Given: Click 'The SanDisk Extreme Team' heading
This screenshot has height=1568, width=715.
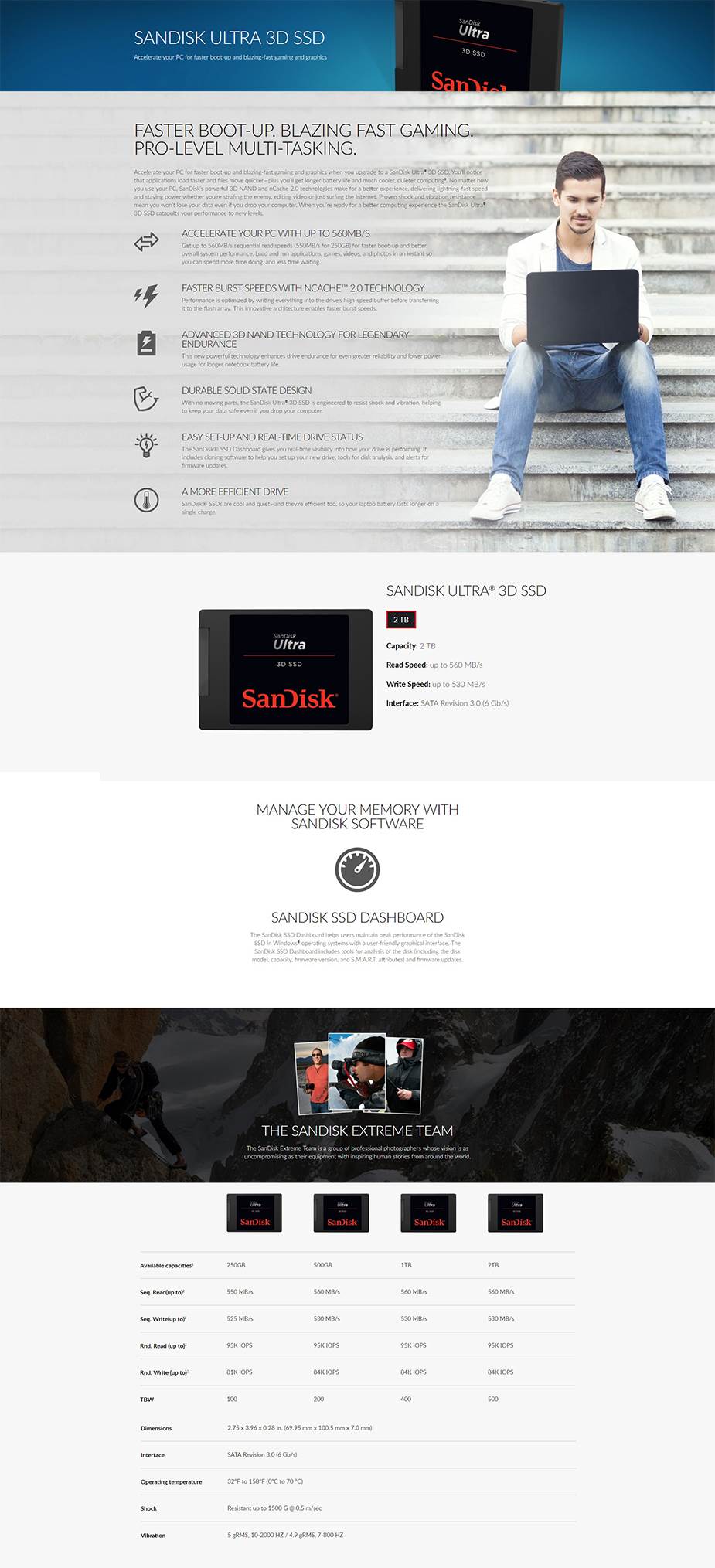Looking at the screenshot, I should 357,1131.
